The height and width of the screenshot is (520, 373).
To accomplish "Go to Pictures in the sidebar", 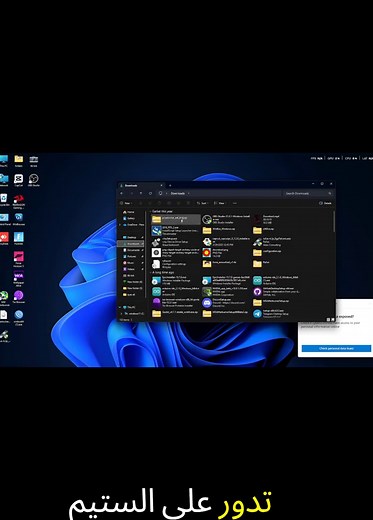I will [132, 256].
